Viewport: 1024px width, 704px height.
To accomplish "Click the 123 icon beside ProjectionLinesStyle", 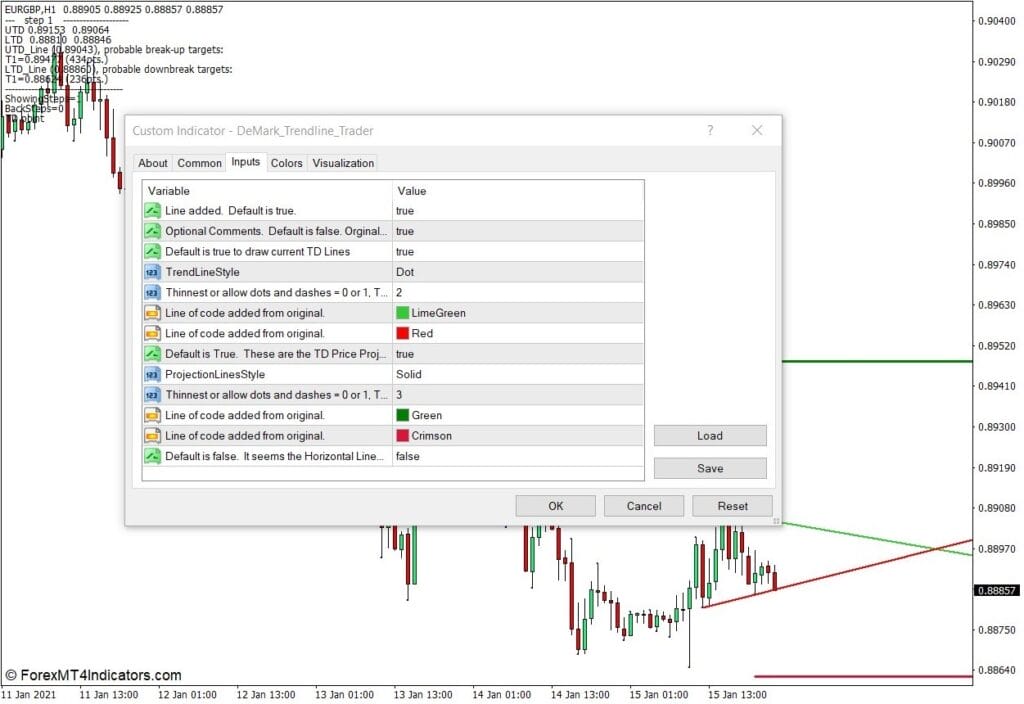I will click(x=152, y=374).
